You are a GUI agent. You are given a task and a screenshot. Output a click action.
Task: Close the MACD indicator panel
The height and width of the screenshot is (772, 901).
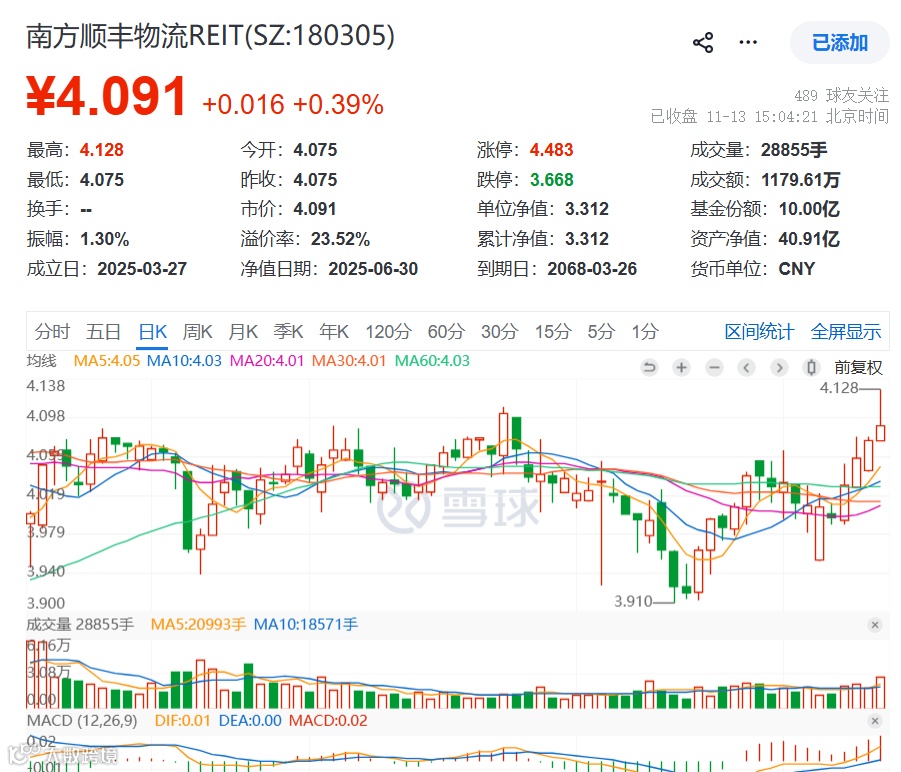(x=875, y=720)
